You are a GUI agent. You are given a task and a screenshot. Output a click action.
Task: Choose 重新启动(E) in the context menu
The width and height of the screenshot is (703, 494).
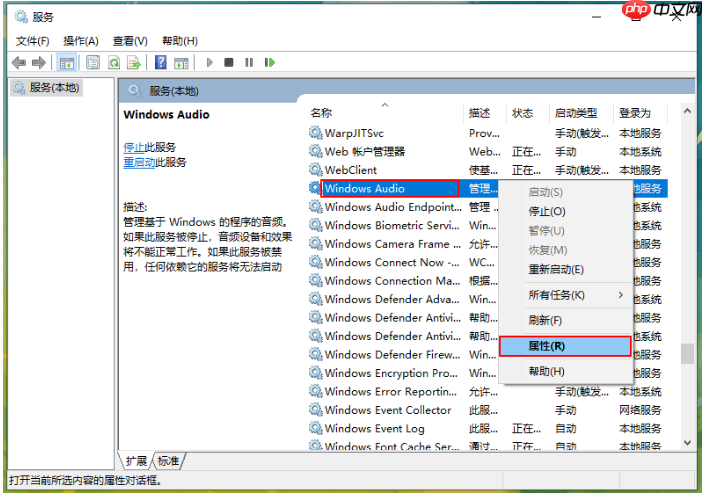[x=565, y=269]
